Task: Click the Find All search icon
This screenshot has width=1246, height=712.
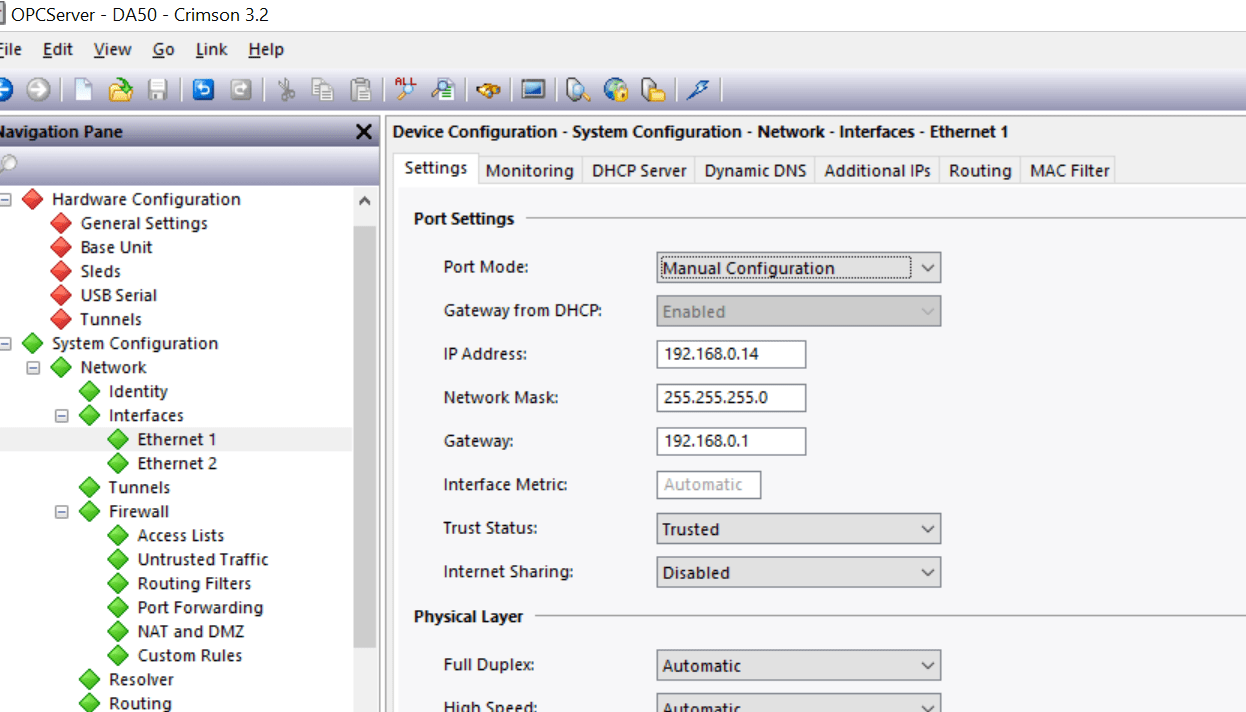Action: 406,90
